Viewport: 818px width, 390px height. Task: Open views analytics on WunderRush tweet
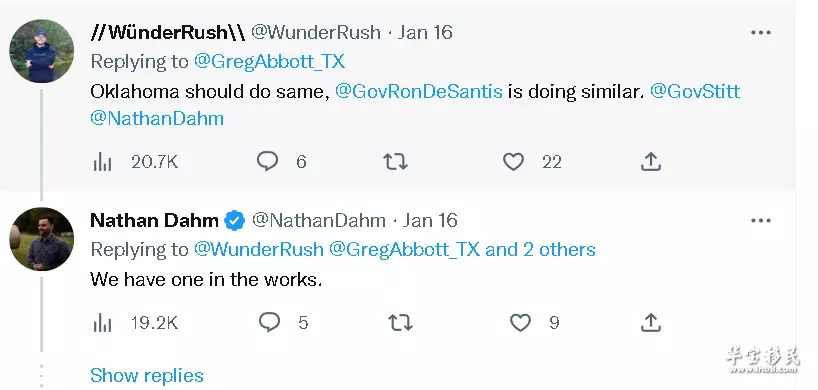point(103,163)
